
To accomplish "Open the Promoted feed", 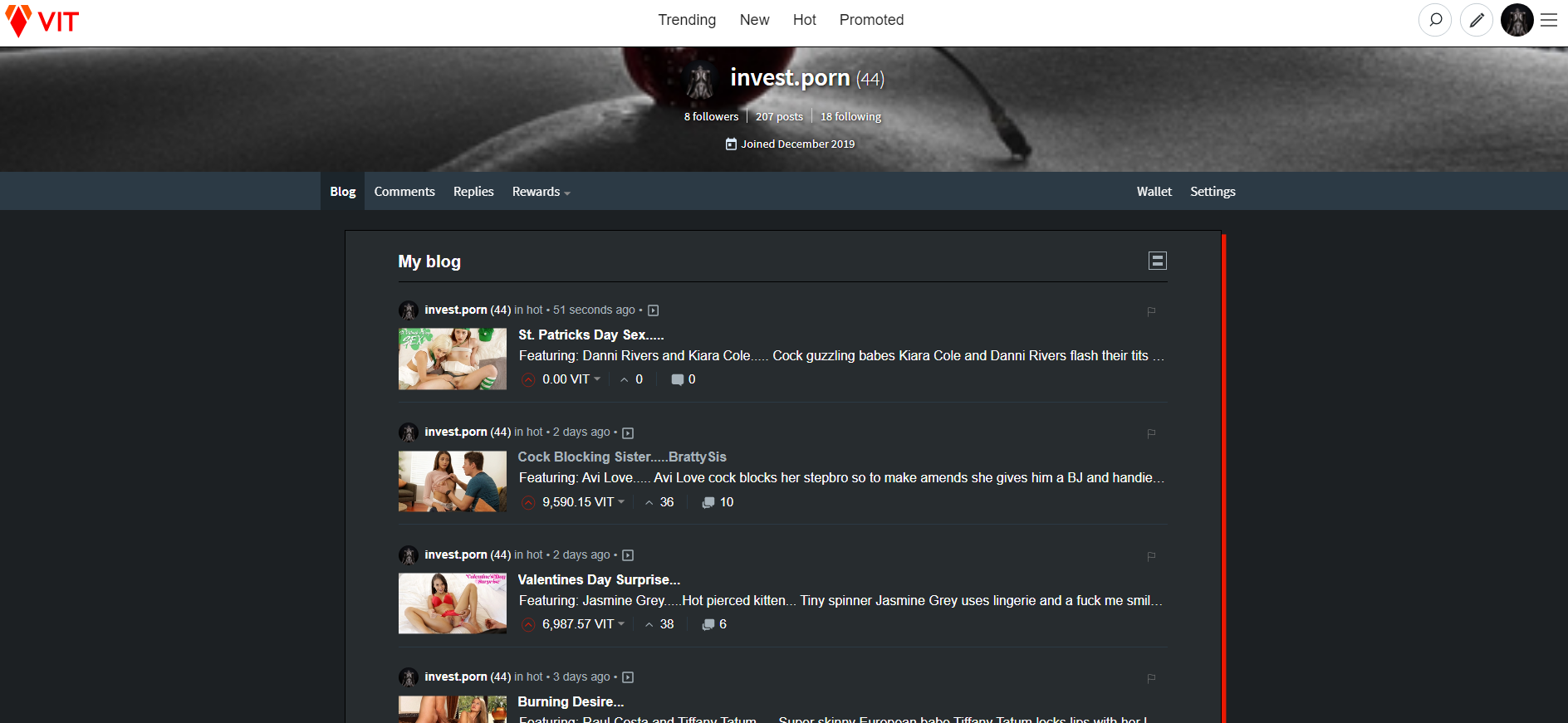I will [x=872, y=20].
